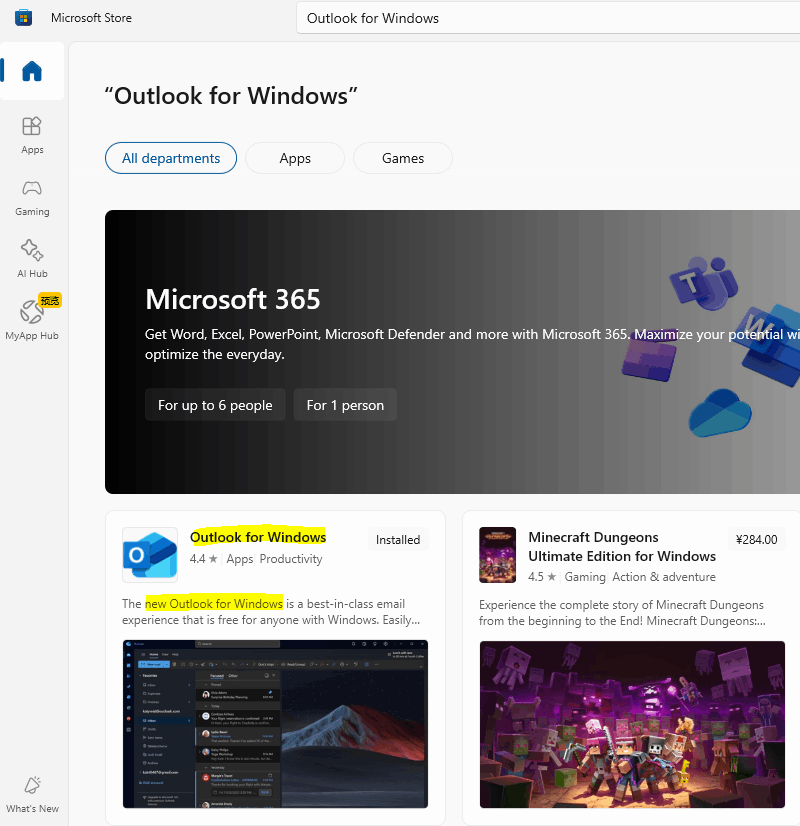Open the Apps section in sidebar
The height and width of the screenshot is (826, 800).
[x=32, y=135]
